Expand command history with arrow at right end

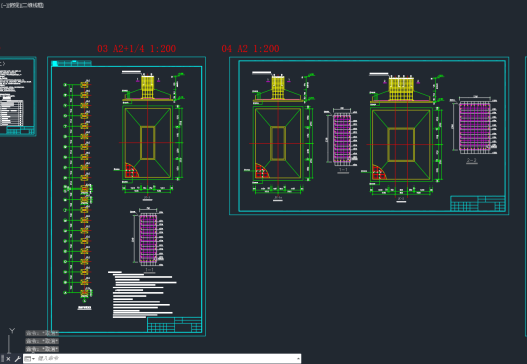[298, 359]
